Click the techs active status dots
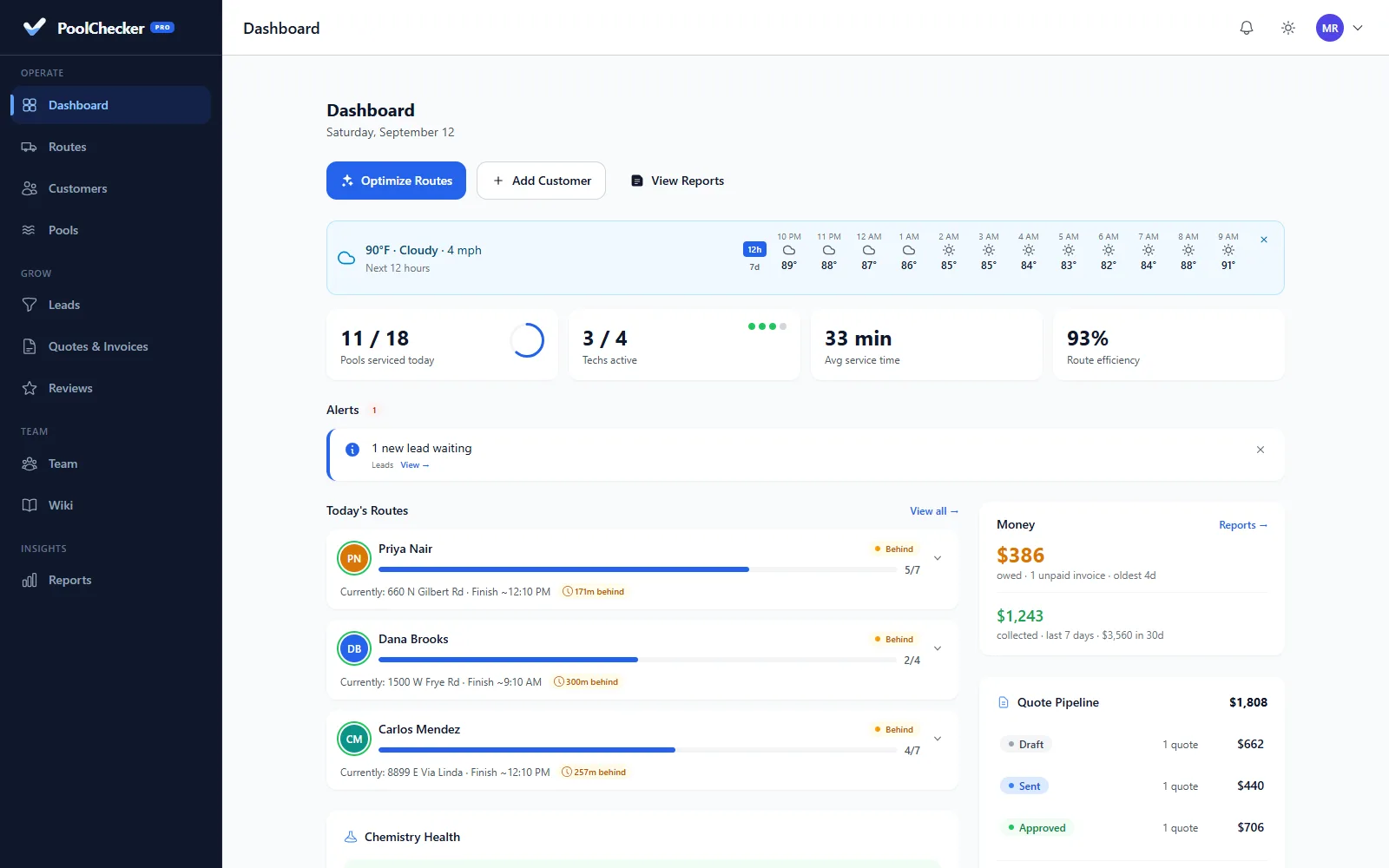The width and height of the screenshot is (1389, 868). [x=767, y=326]
